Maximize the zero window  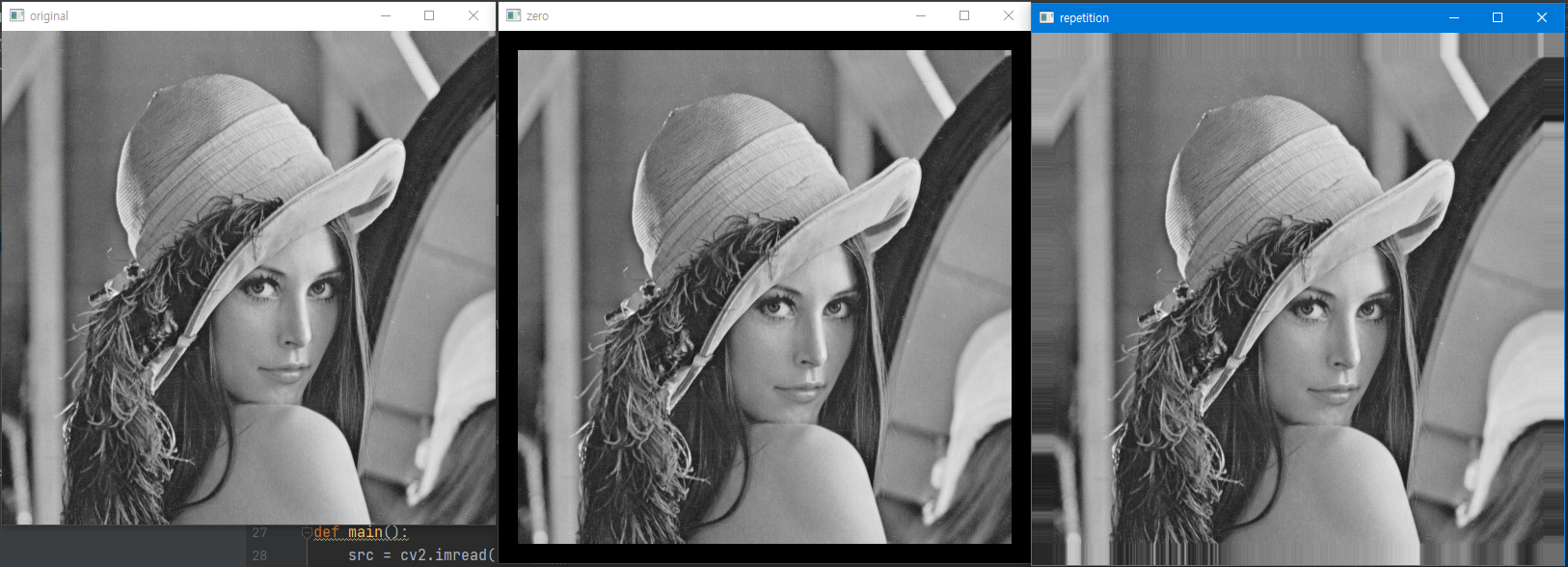click(x=964, y=15)
